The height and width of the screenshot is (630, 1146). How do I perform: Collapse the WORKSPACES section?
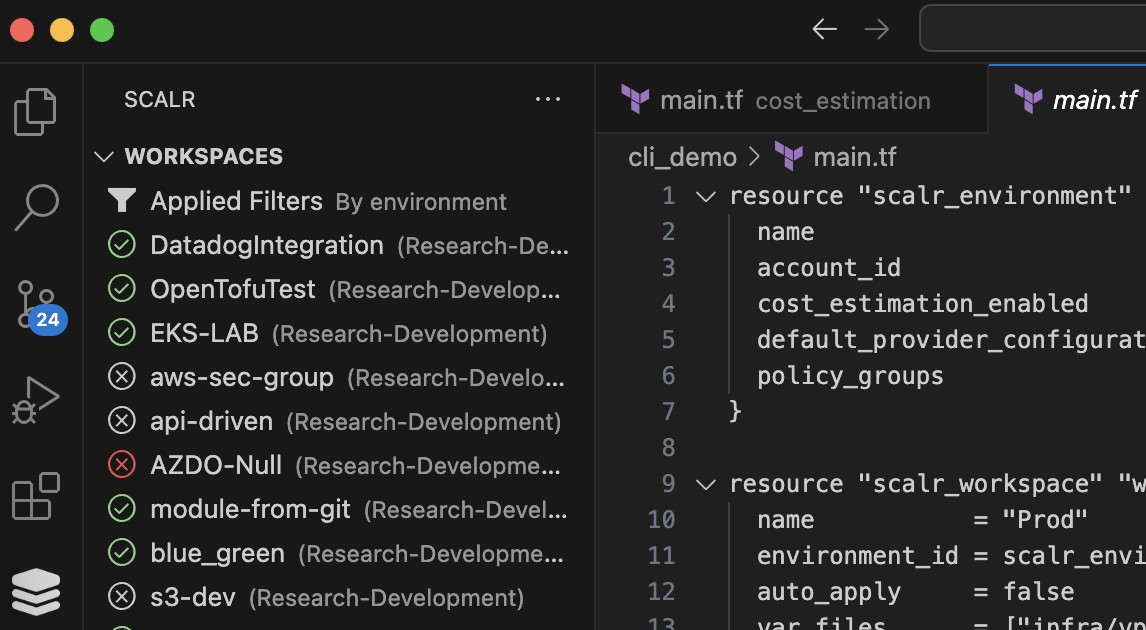[104, 156]
